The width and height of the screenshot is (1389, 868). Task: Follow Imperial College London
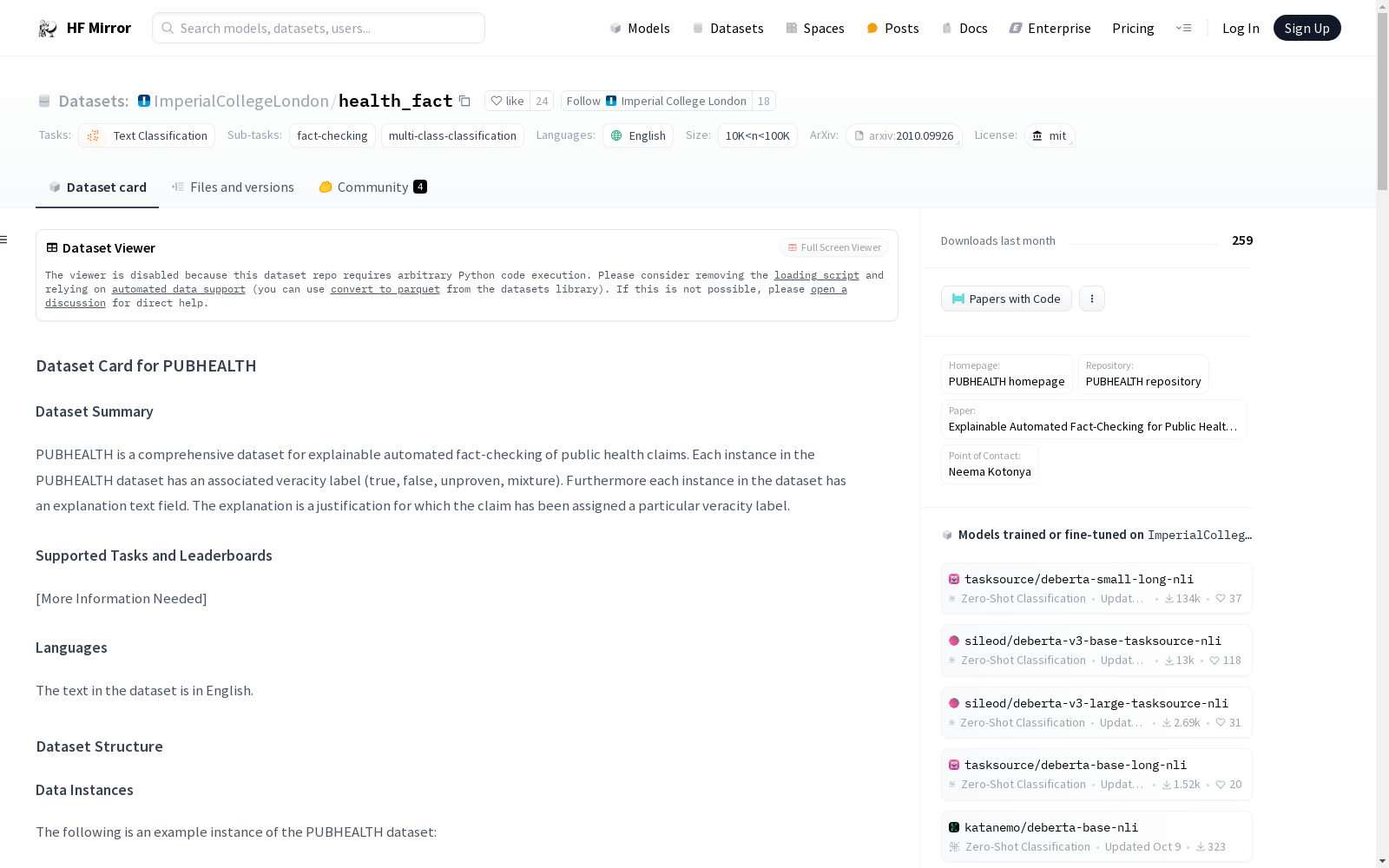coord(656,101)
